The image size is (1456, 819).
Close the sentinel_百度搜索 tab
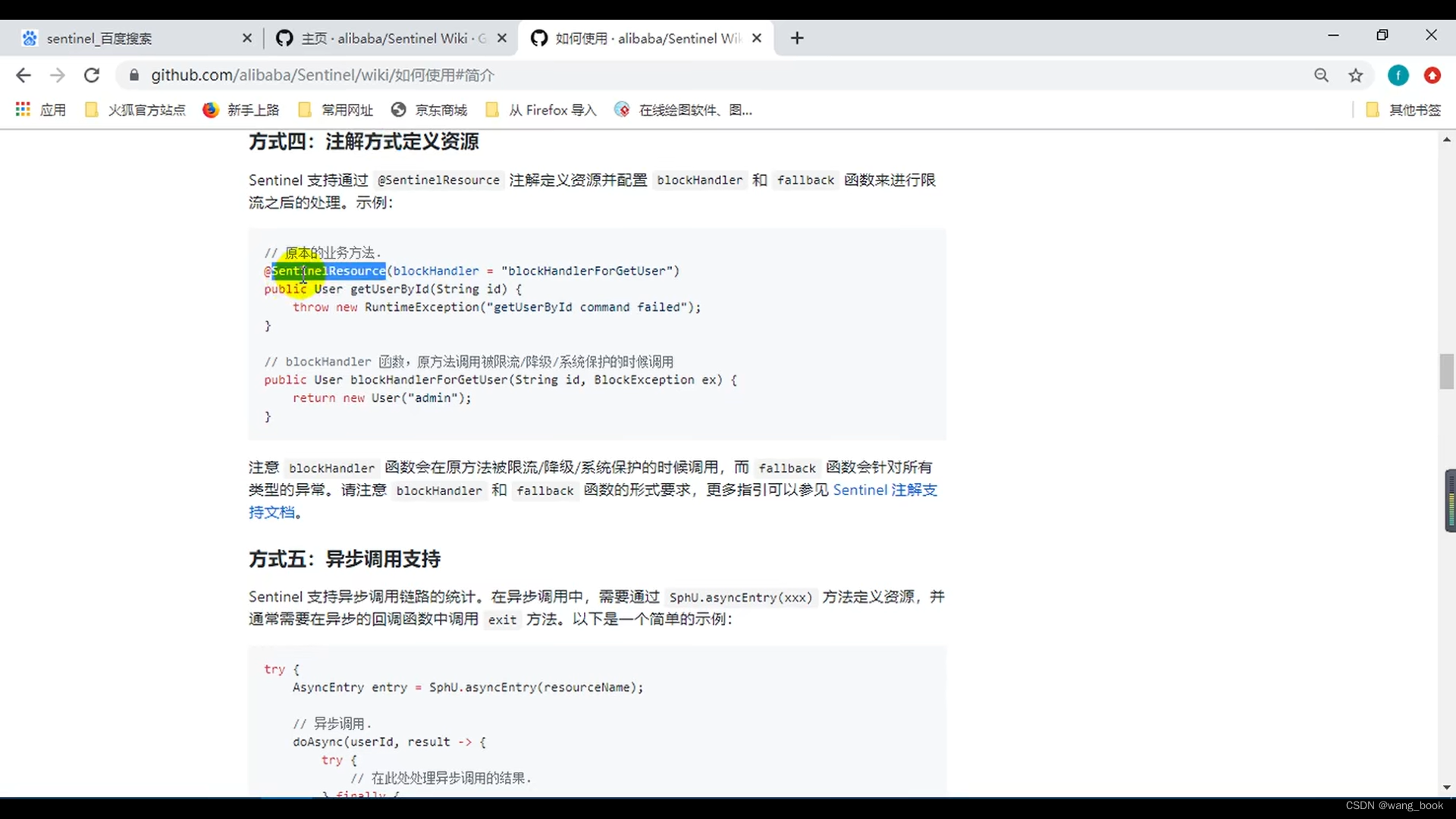[246, 38]
